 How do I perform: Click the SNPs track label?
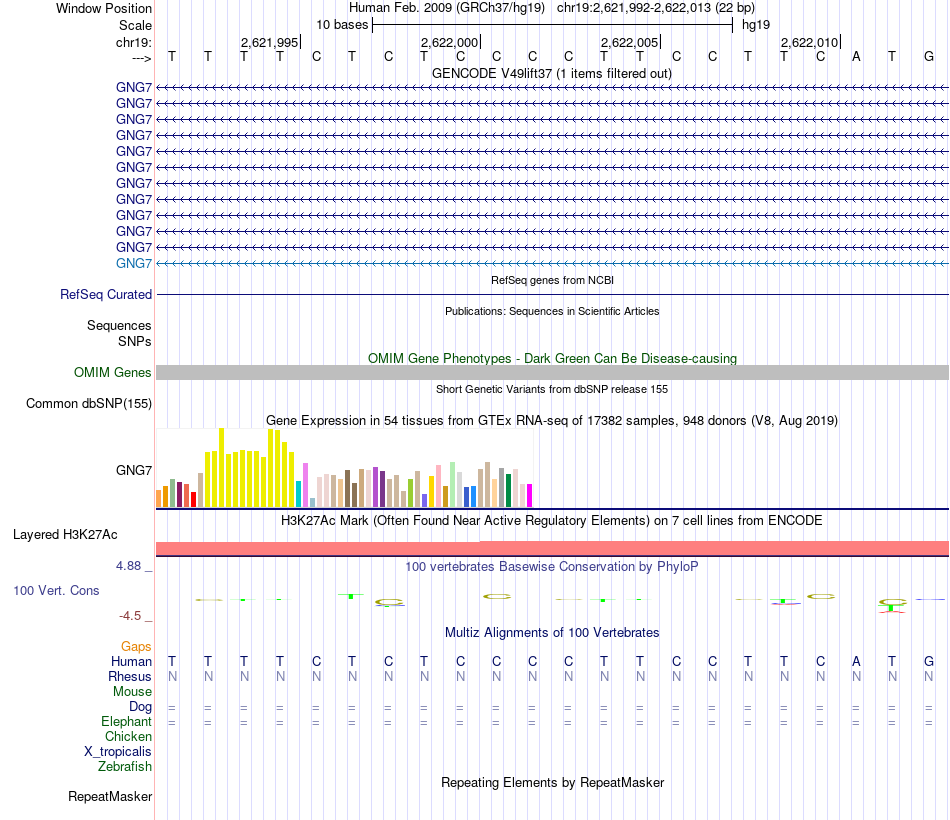pos(135,341)
